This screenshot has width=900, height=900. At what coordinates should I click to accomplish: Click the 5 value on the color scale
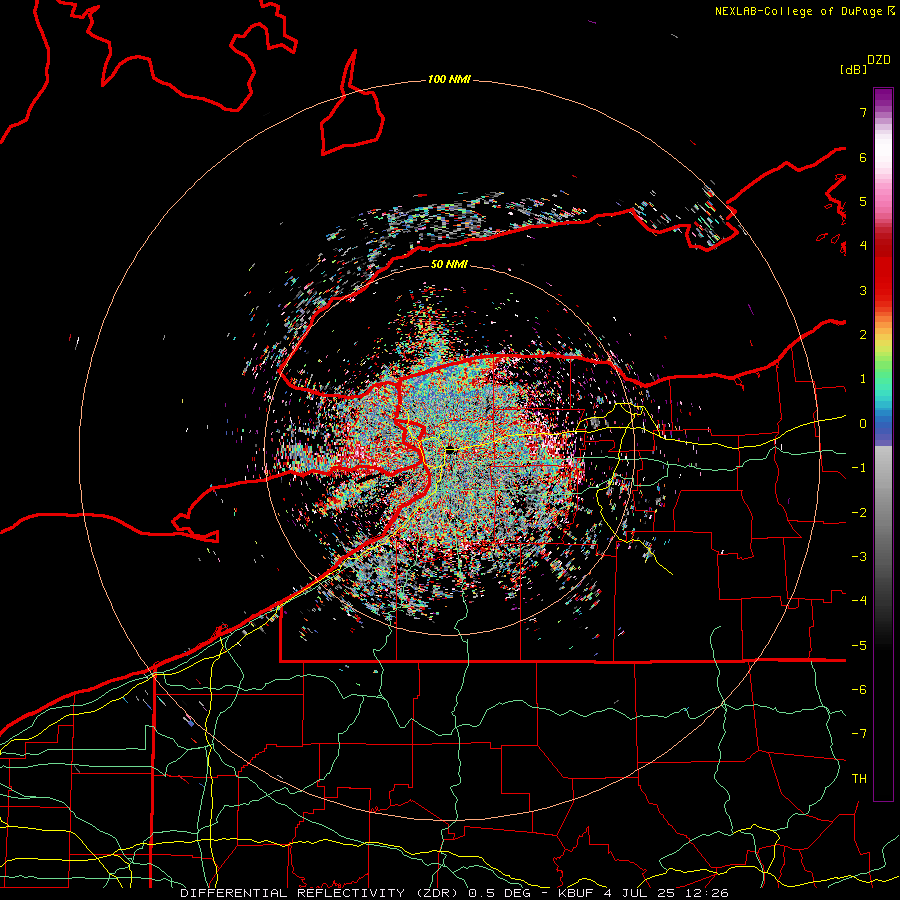coord(863,201)
